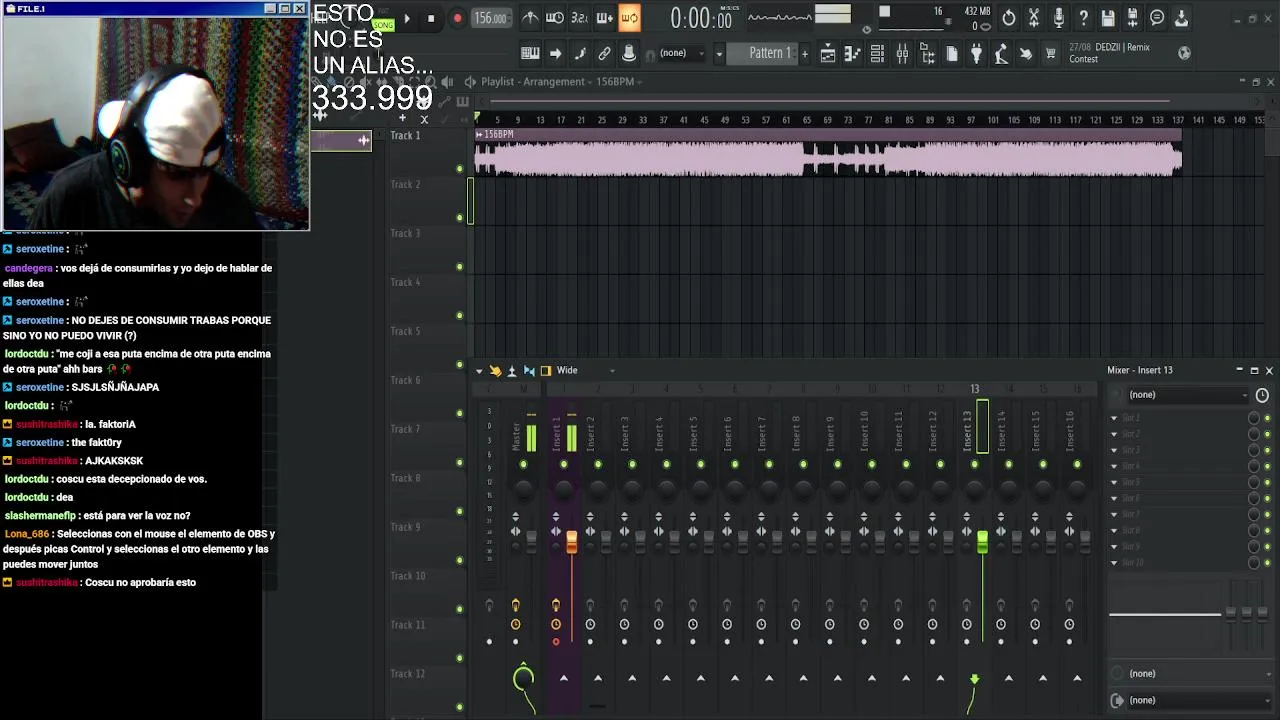This screenshot has width=1280, height=720.
Task: Open mixer options menu arrow
Action: click(x=479, y=371)
